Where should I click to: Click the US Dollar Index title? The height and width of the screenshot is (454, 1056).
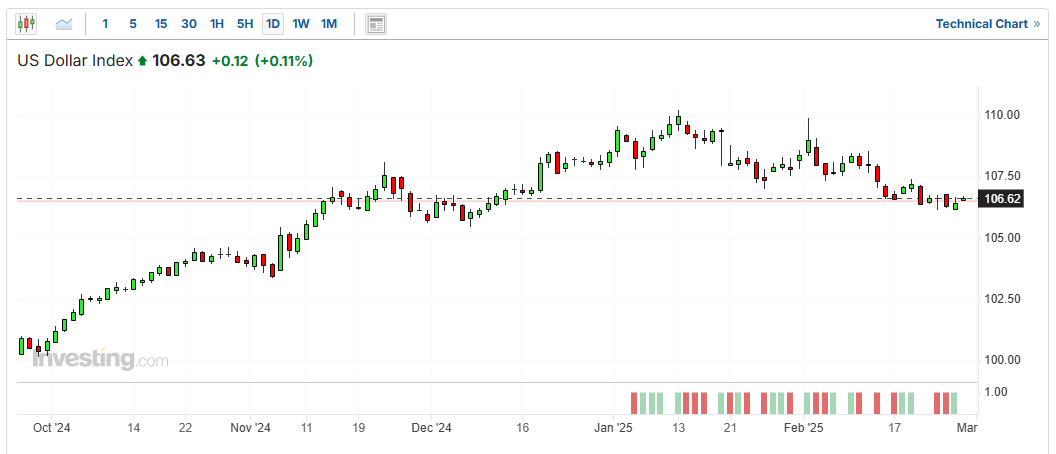pyautogui.click(x=75, y=61)
